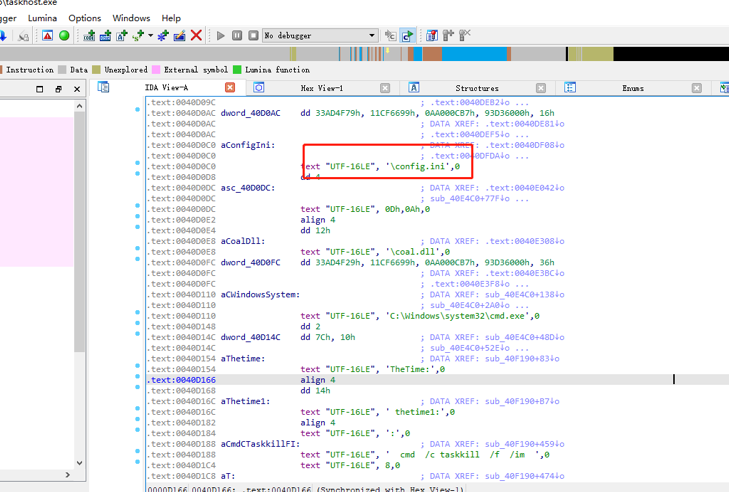Close the left docked panel
This screenshot has width=729, height=492.
tap(77, 89)
